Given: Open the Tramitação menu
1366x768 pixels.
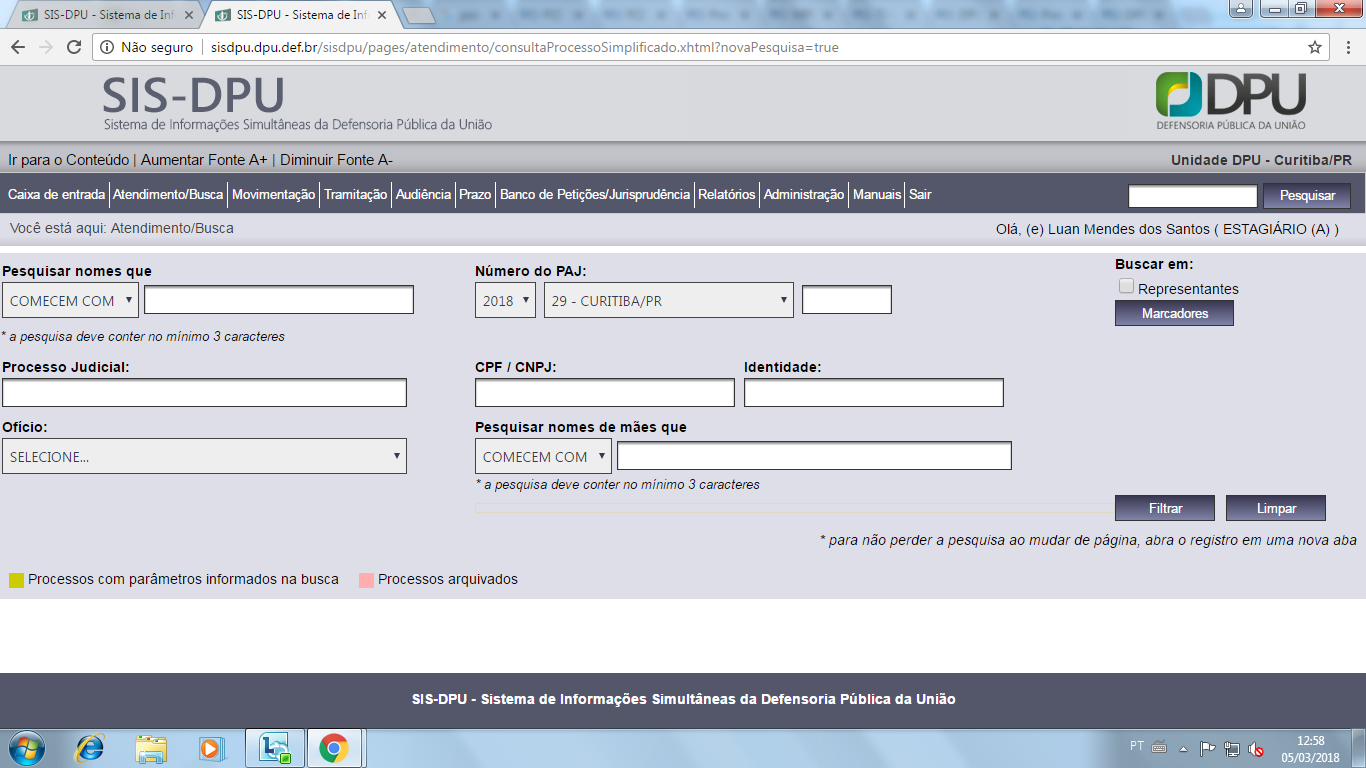Looking at the screenshot, I should [355, 195].
